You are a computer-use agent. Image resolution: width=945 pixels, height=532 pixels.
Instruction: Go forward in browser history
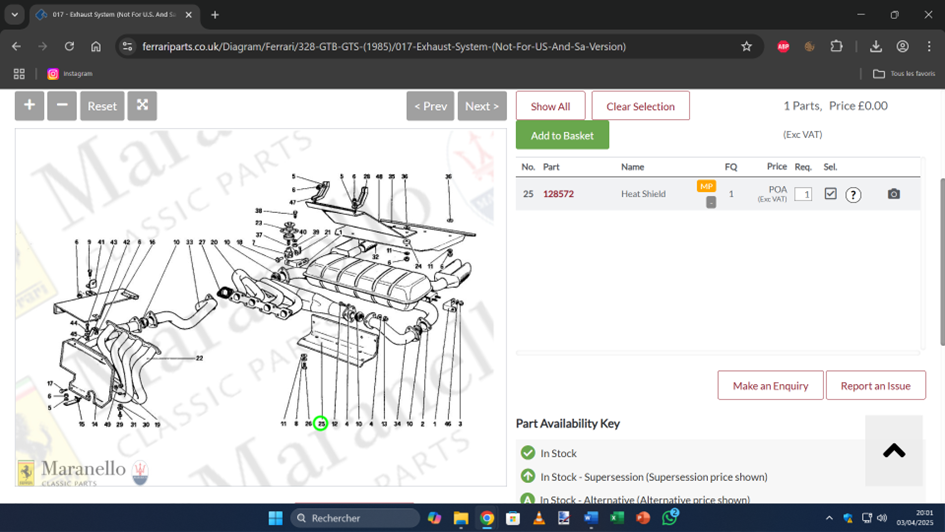(42, 46)
